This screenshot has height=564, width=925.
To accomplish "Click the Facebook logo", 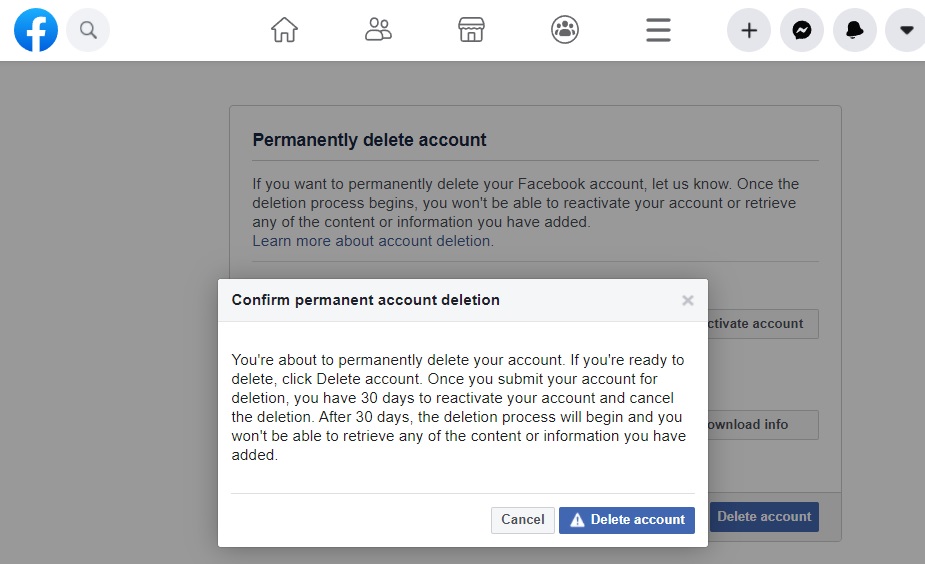I will (36, 30).
